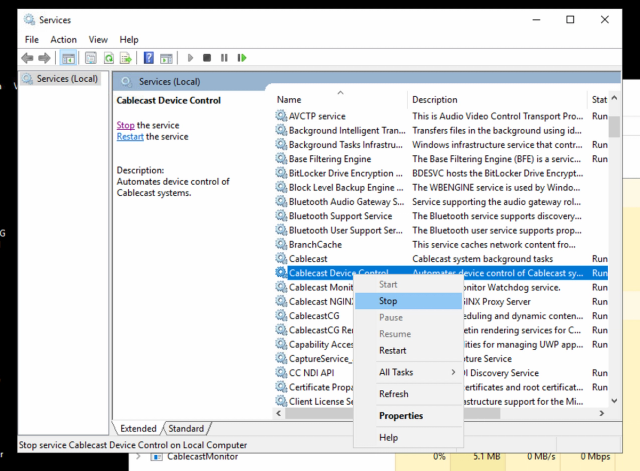Click the Services title bar icon

[x=29, y=20]
